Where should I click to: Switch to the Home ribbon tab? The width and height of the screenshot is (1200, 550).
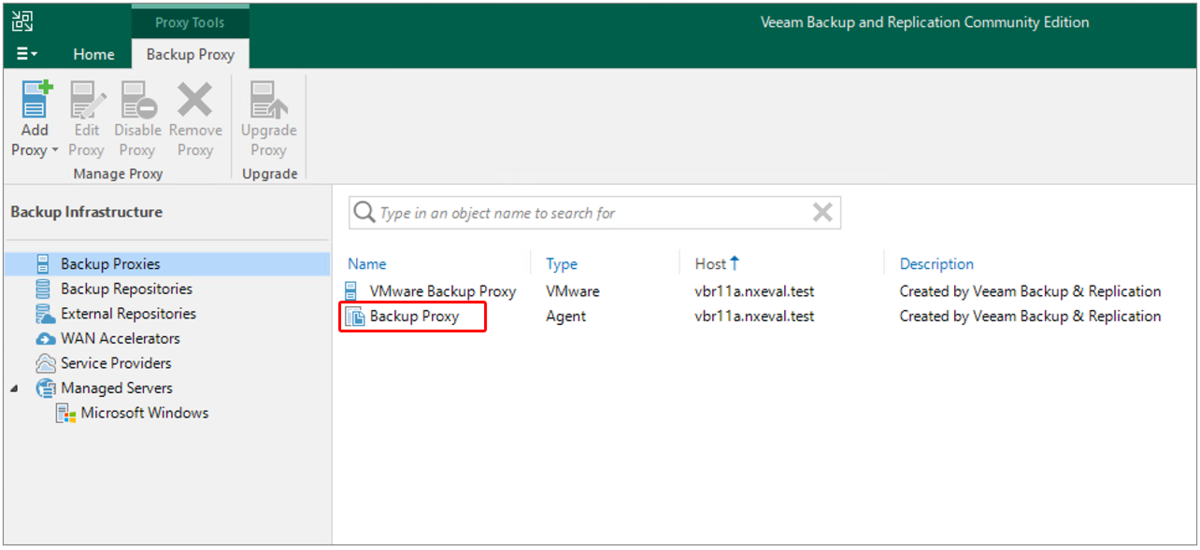(94, 54)
